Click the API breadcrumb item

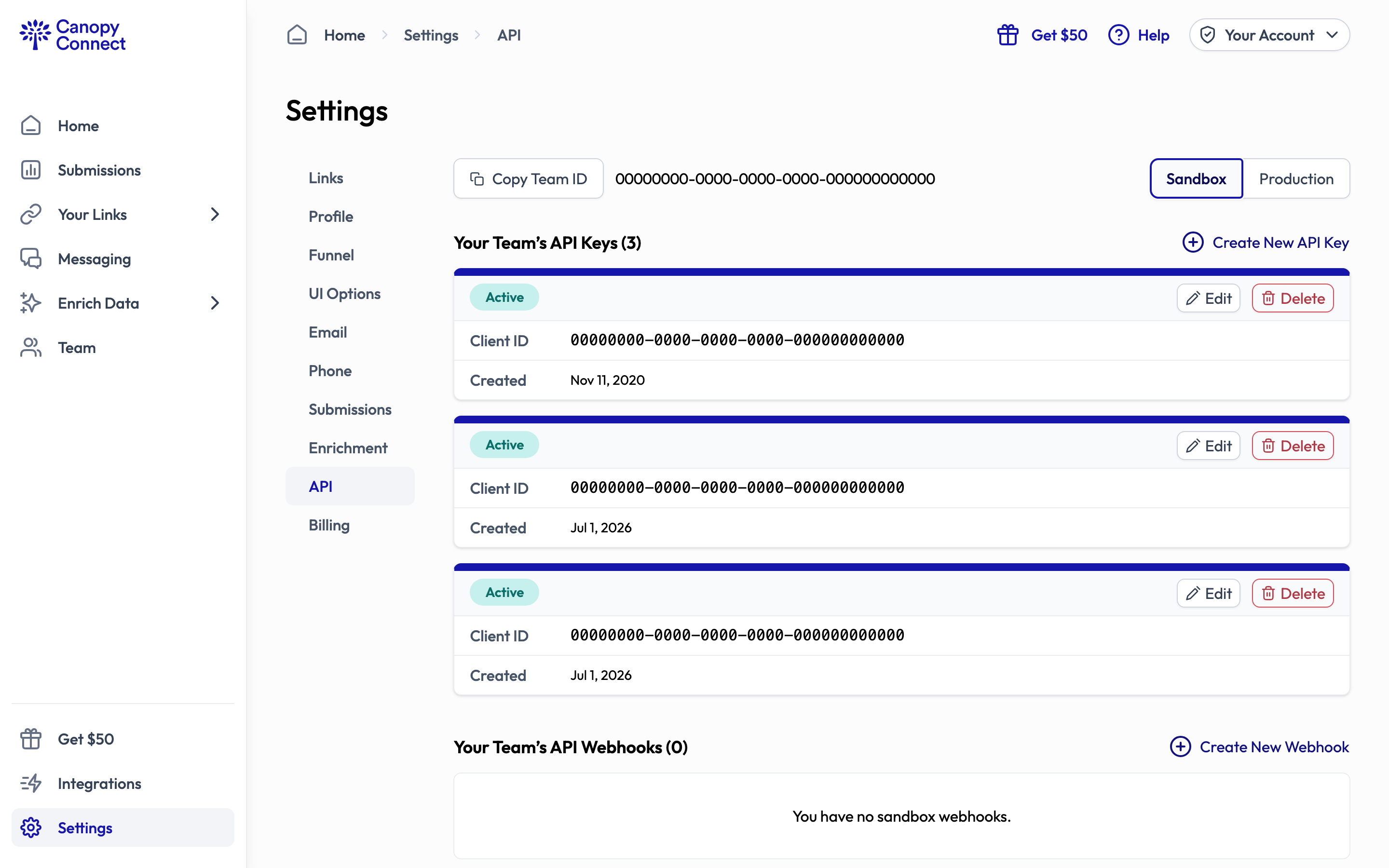[x=509, y=35]
